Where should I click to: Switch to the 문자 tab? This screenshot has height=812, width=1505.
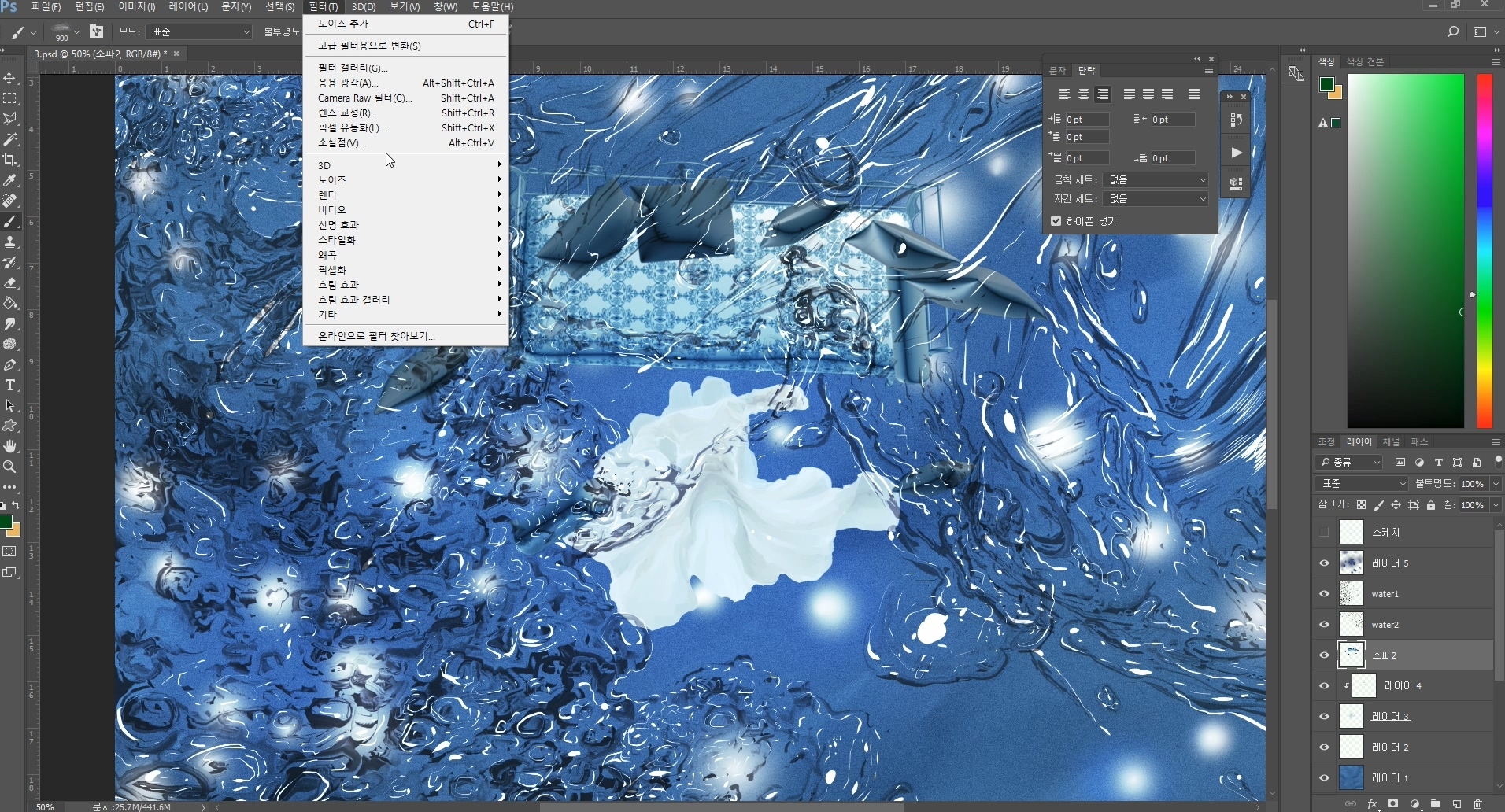coord(1057,71)
